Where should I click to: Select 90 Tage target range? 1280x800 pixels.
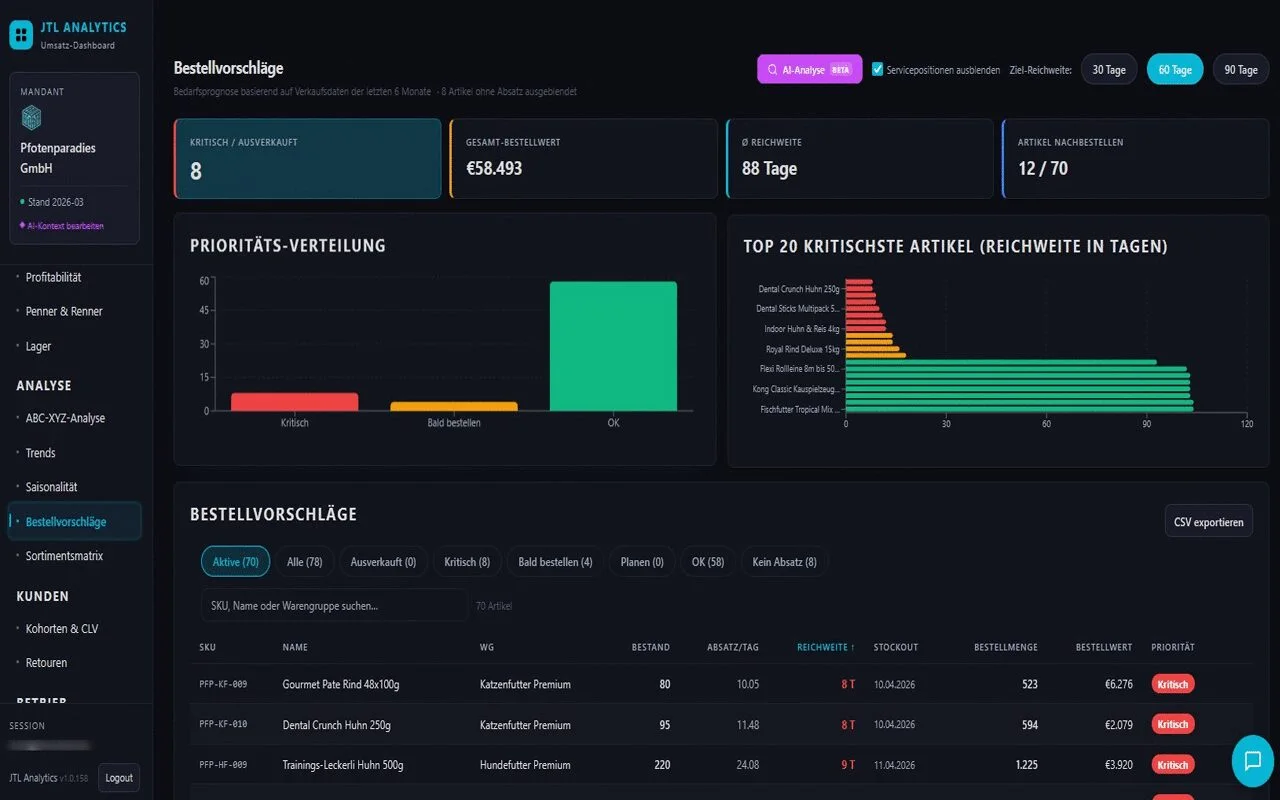(1240, 70)
